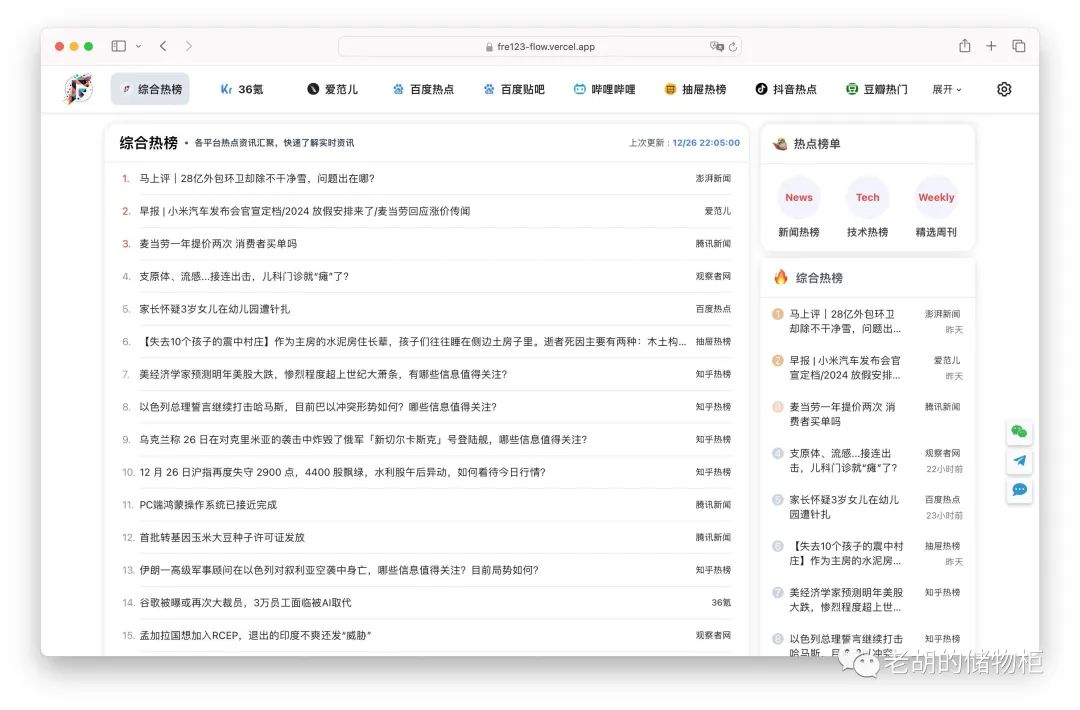Open the sidebar dropdown chevron in Safari
The height and width of the screenshot is (710, 1080).
tap(138, 46)
